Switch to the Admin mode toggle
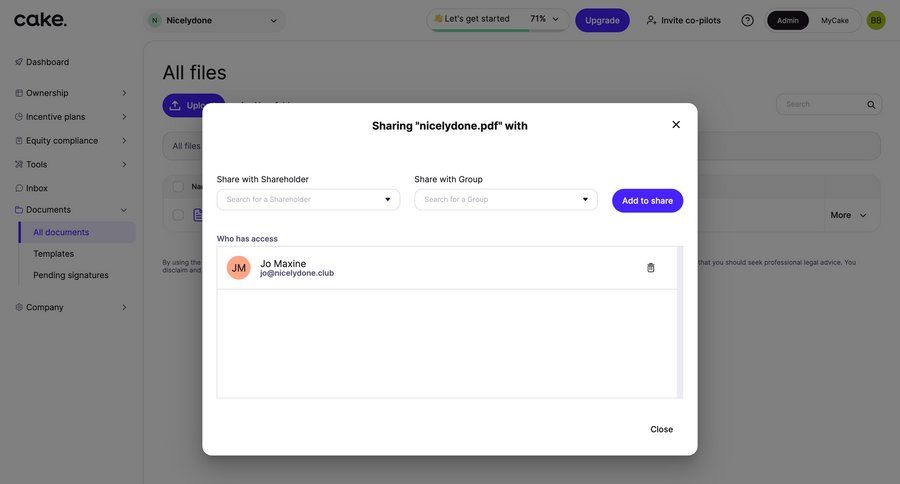The width and height of the screenshot is (900, 484). pyautogui.click(x=788, y=20)
